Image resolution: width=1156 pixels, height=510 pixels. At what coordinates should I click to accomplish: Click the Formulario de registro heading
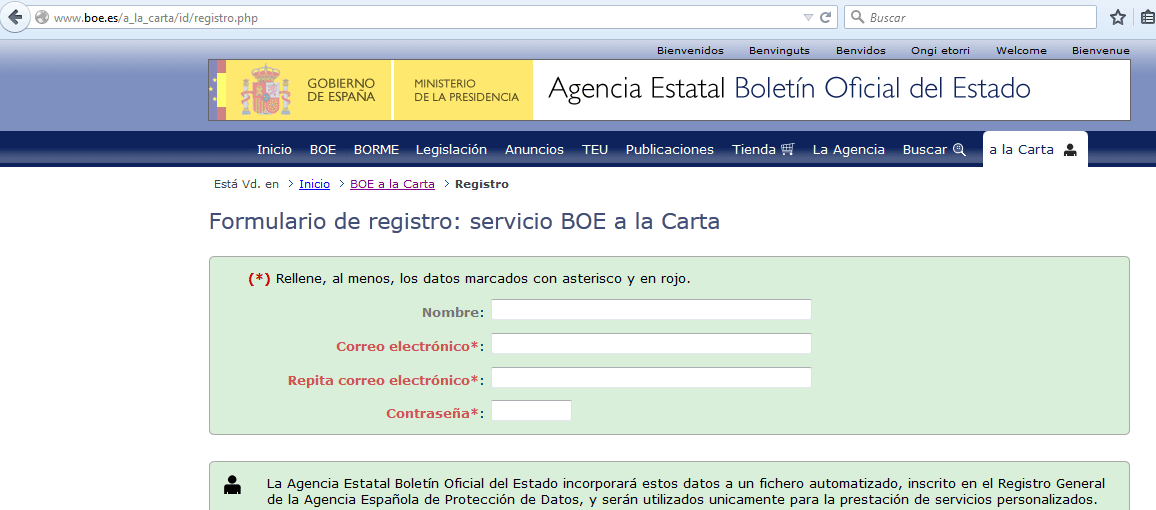point(464,221)
